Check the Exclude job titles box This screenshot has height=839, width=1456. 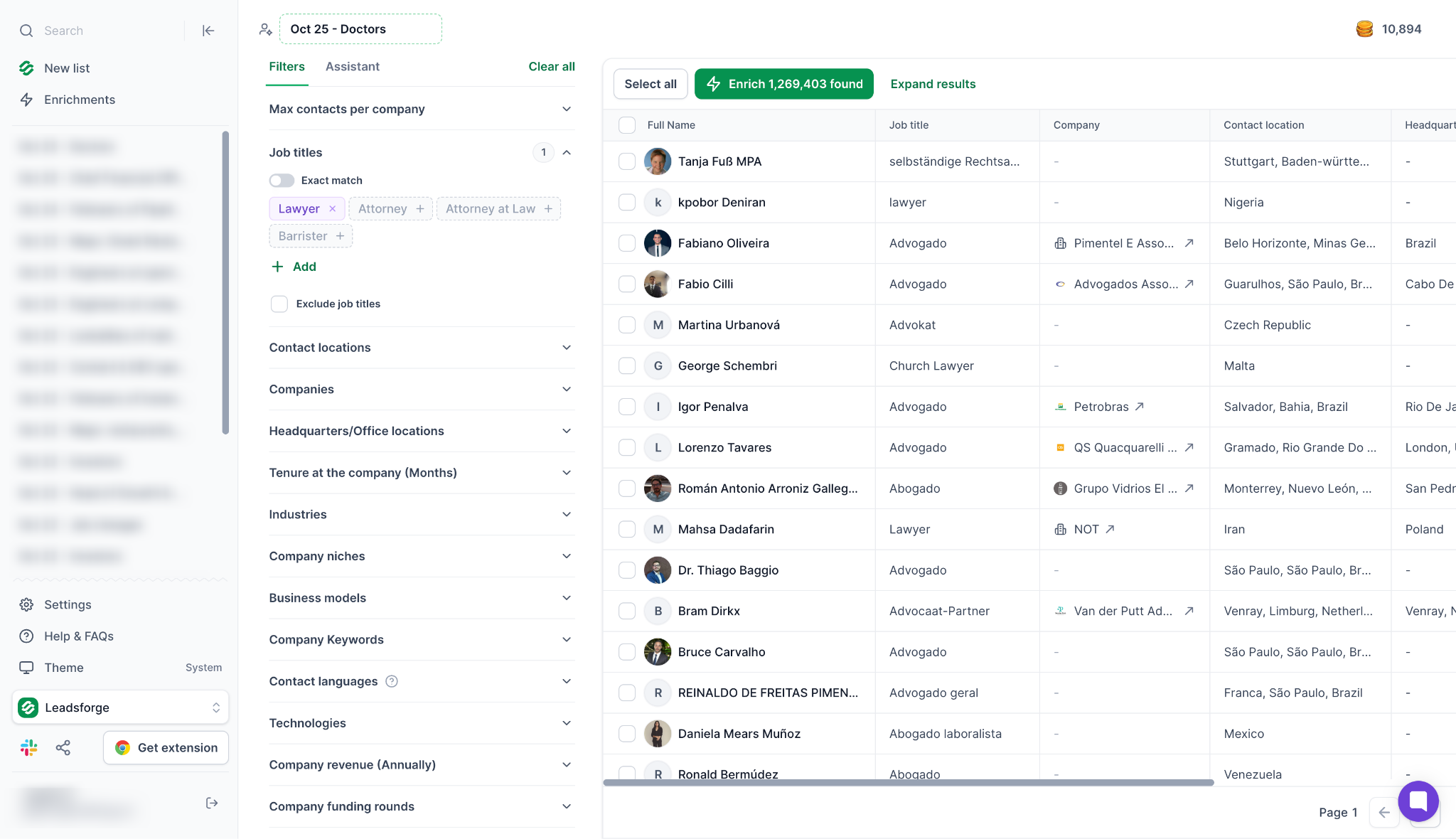[279, 304]
